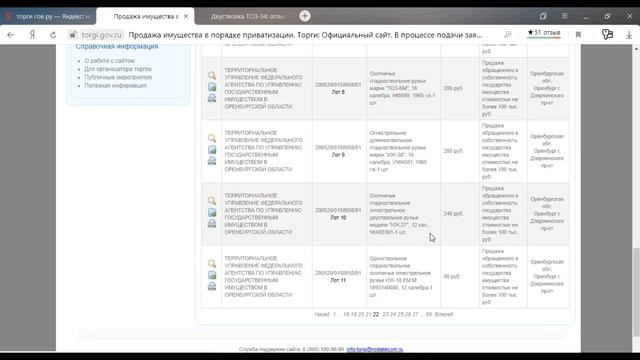640x360 pixels.
Task: Open the browser hamburger menu
Action: pyautogui.click(x=564, y=16)
